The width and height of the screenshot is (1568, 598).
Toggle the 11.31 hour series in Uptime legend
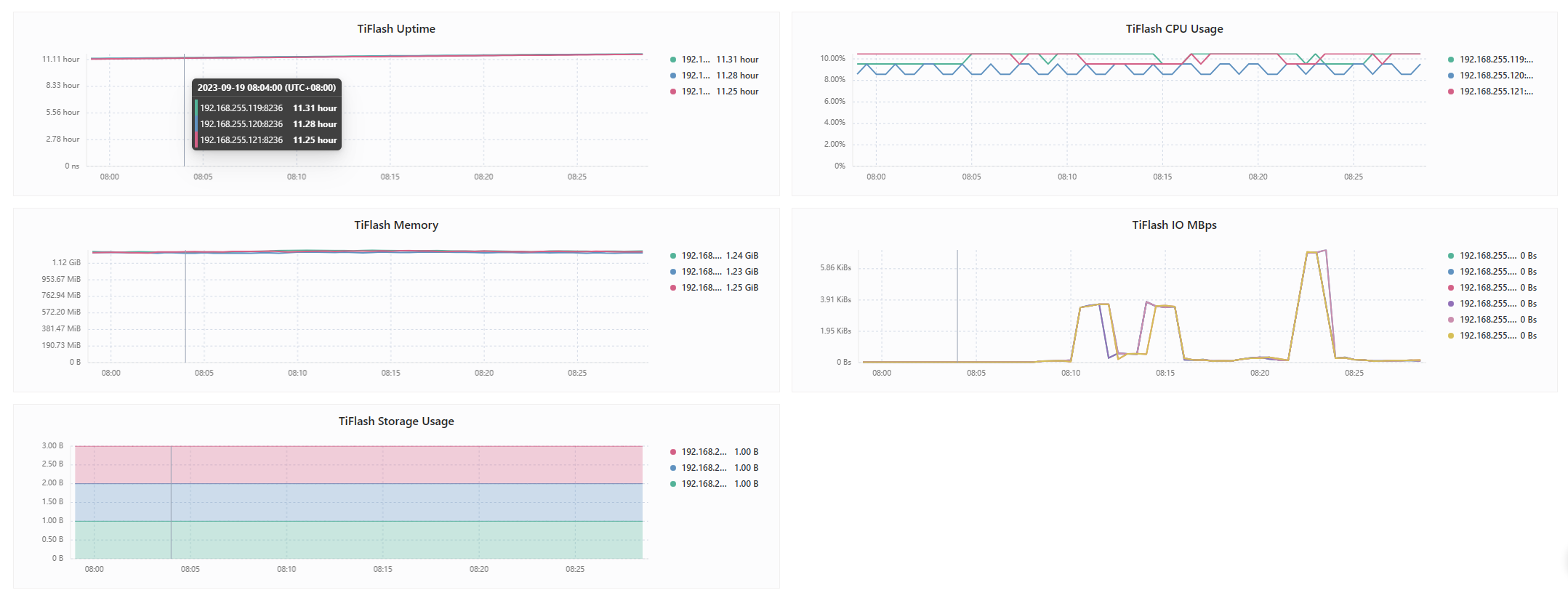pyautogui.click(x=714, y=60)
